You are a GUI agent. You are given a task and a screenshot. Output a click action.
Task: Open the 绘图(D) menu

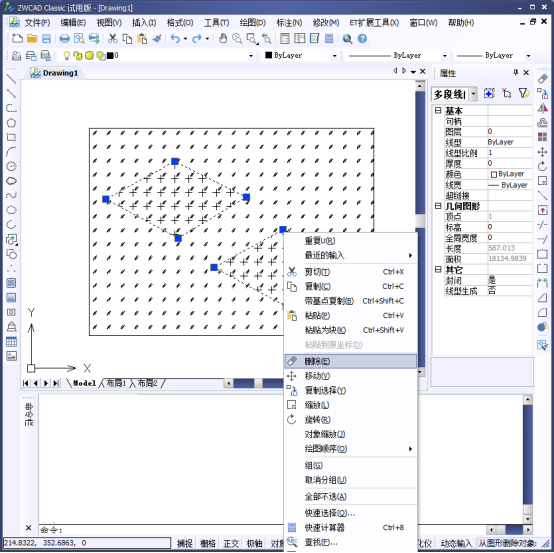[x=253, y=23]
